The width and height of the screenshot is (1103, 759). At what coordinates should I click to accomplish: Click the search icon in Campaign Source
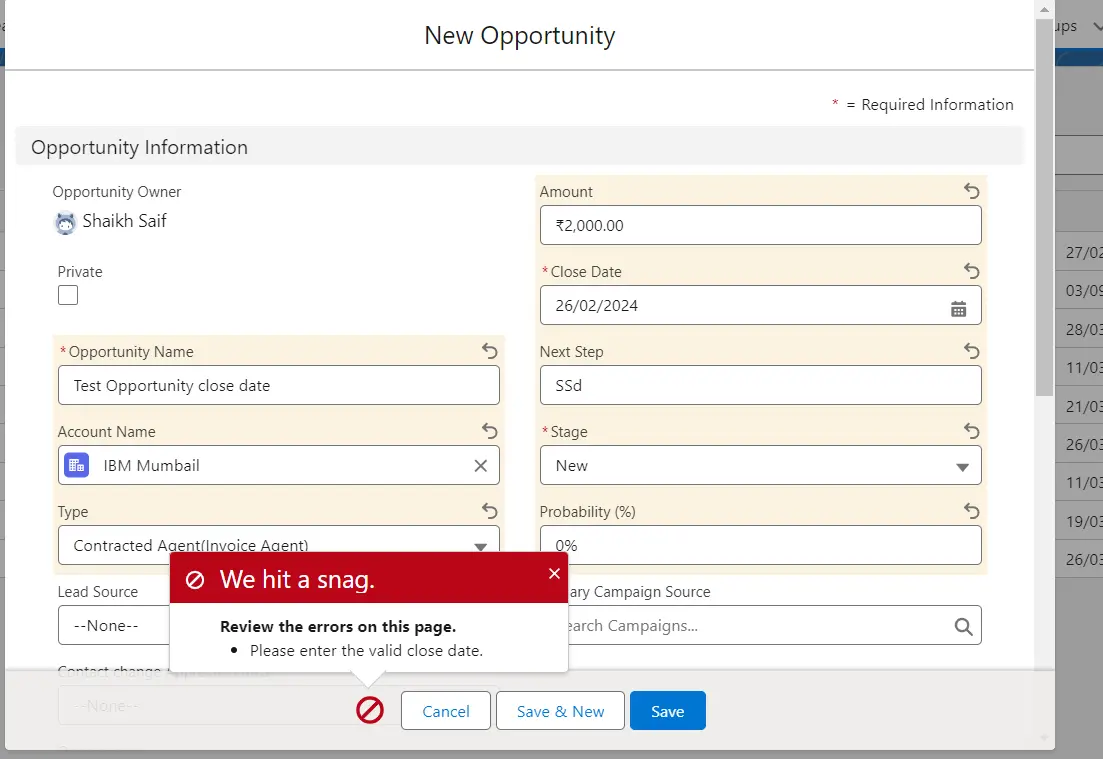pos(963,626)
